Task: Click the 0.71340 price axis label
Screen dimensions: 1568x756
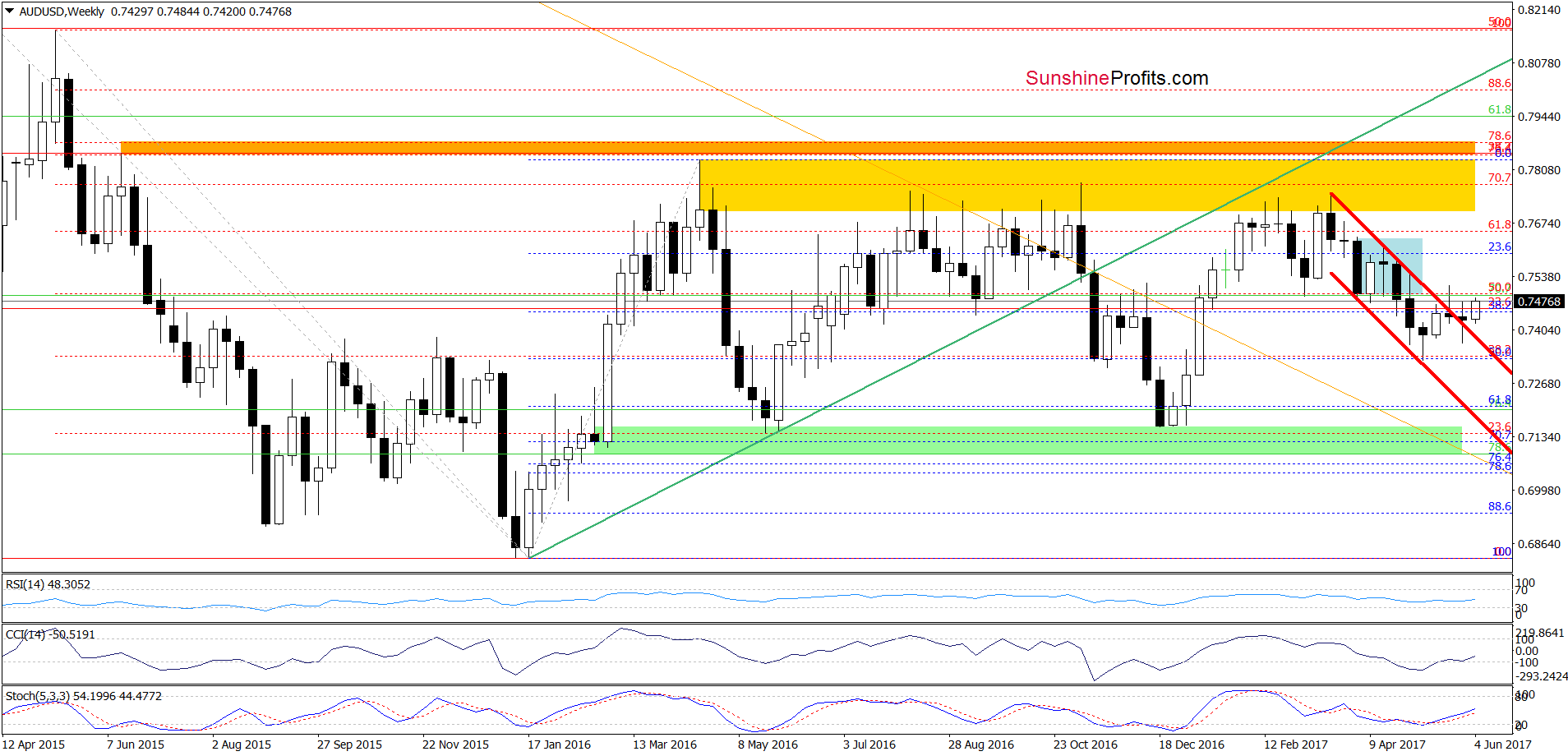Action: (x=1538, y=437)
